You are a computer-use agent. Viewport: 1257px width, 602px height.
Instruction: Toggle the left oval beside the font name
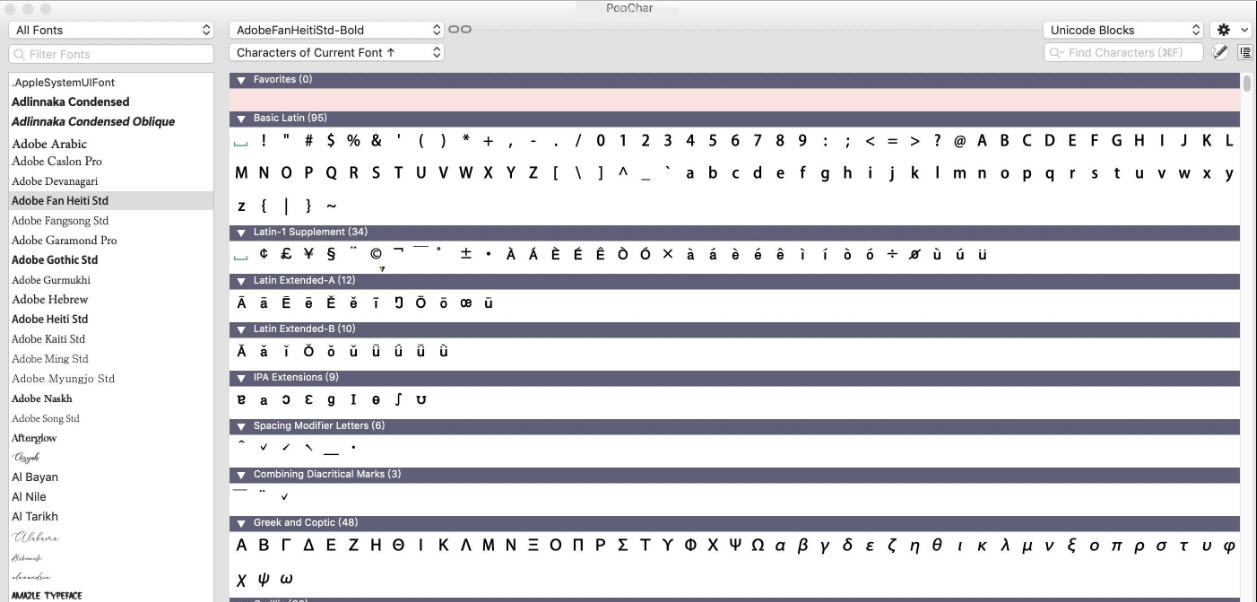pos(453,29)
